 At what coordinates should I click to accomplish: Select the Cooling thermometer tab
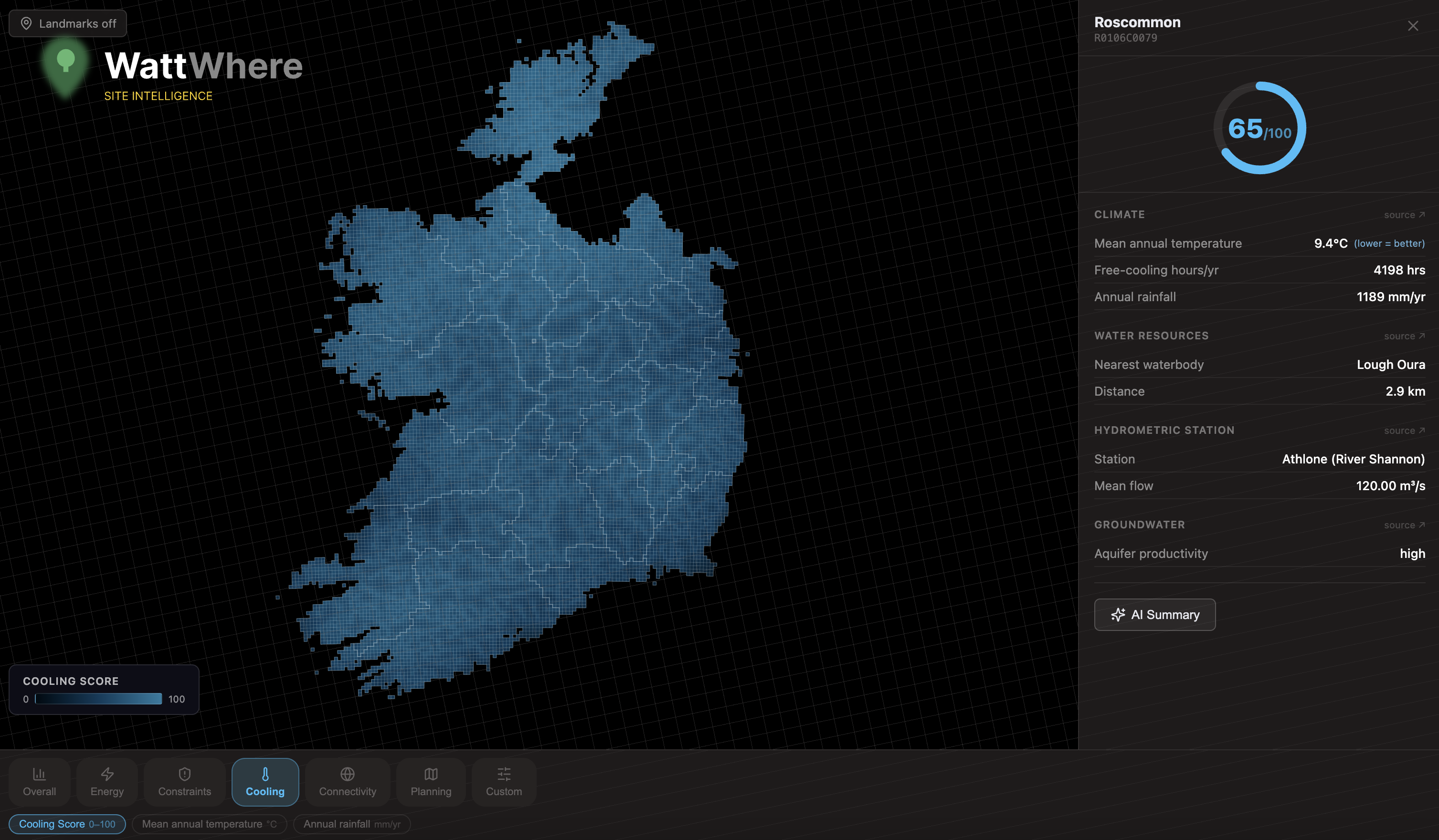[x=265, y=782]
